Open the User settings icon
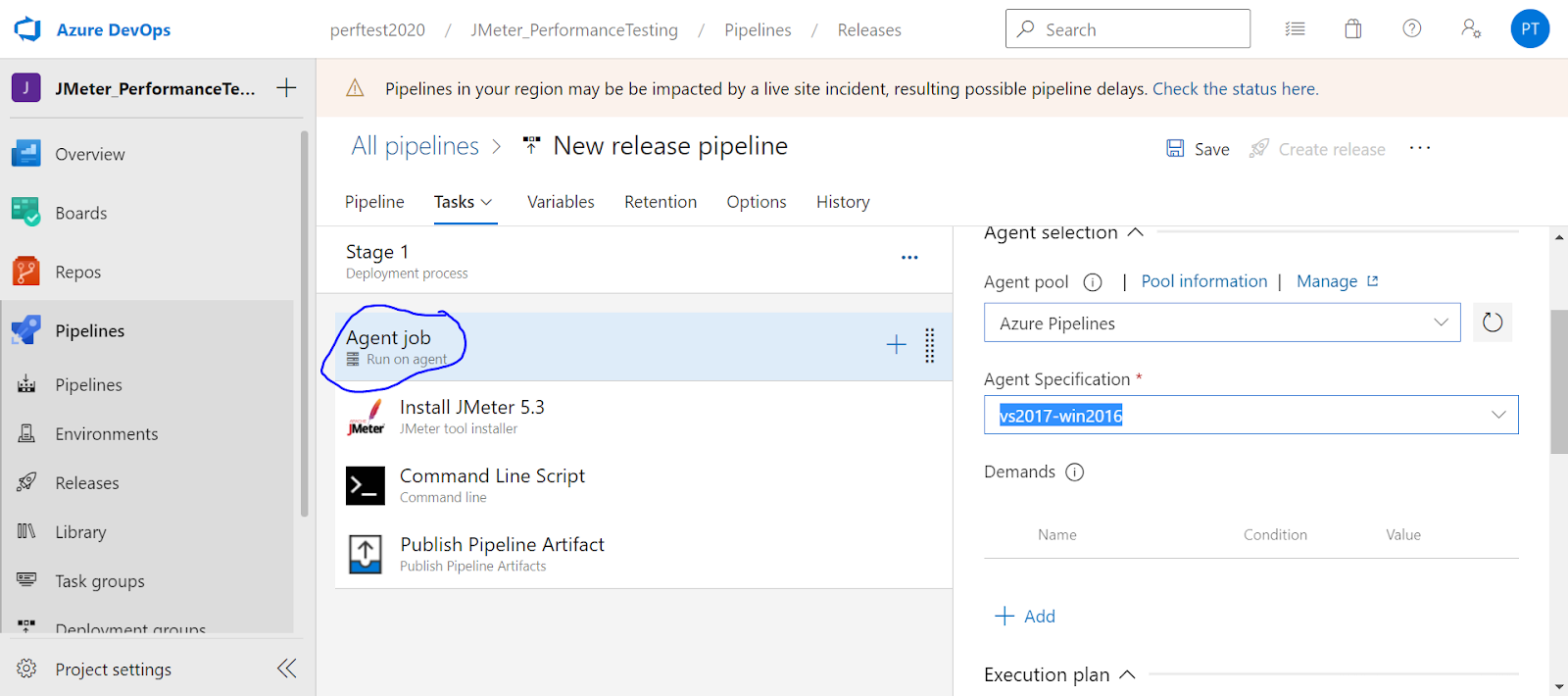This screenshot has height=696, width=1568. click(1471, 28)
